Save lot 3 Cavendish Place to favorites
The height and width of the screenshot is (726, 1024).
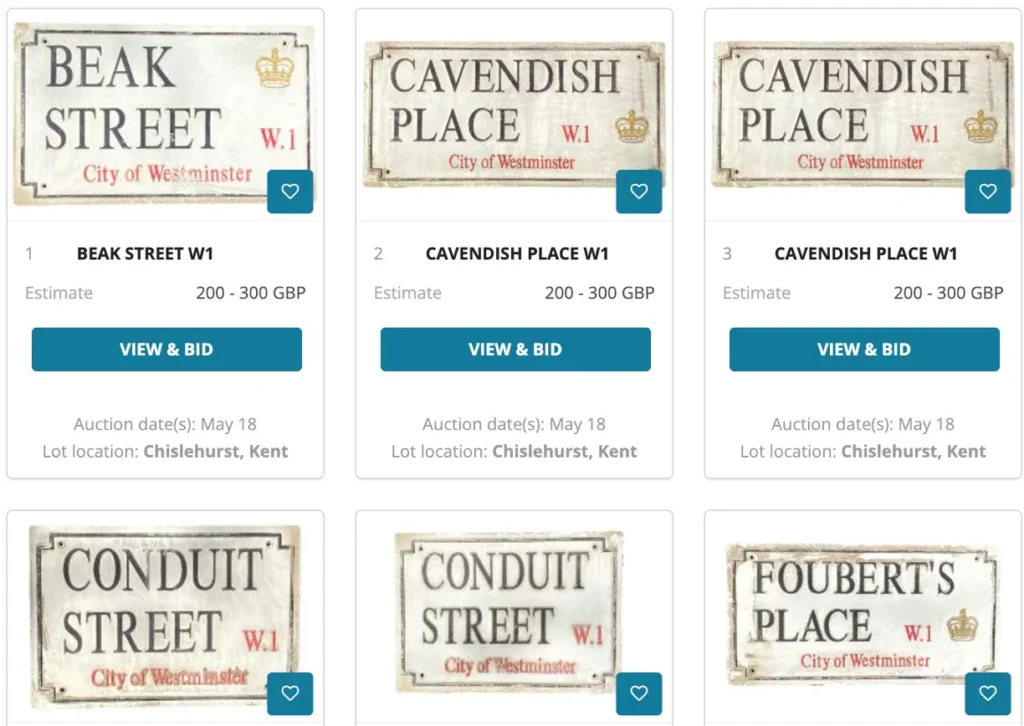988,192
